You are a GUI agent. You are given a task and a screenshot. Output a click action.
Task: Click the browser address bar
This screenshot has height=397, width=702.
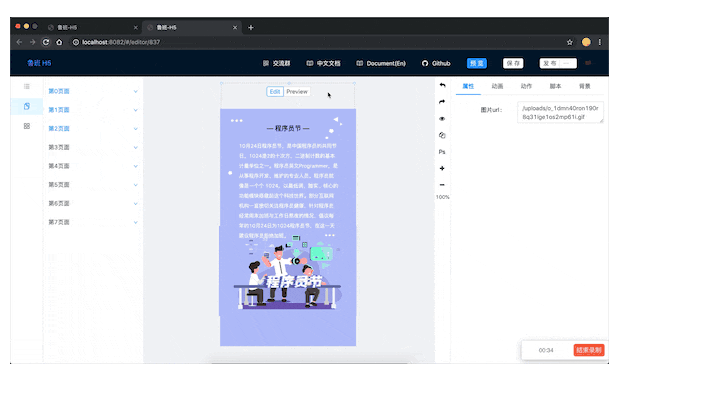pos(316,42)
